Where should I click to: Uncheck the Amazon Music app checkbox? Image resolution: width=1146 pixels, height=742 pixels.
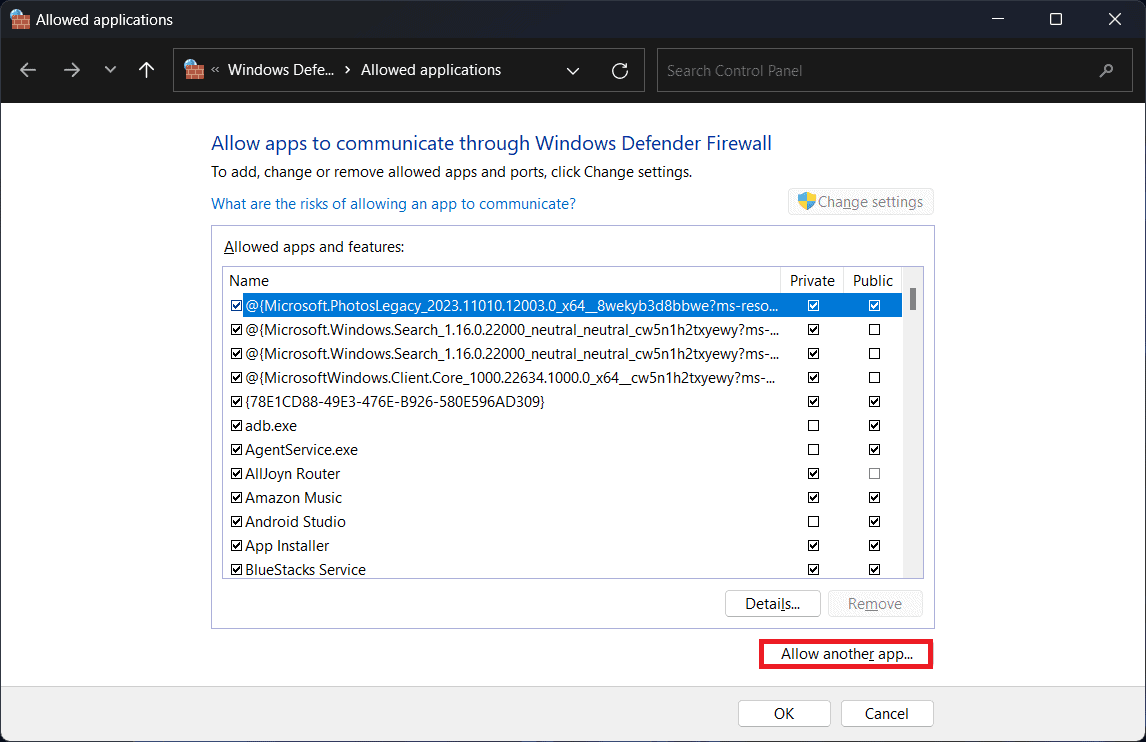point(236,498)
